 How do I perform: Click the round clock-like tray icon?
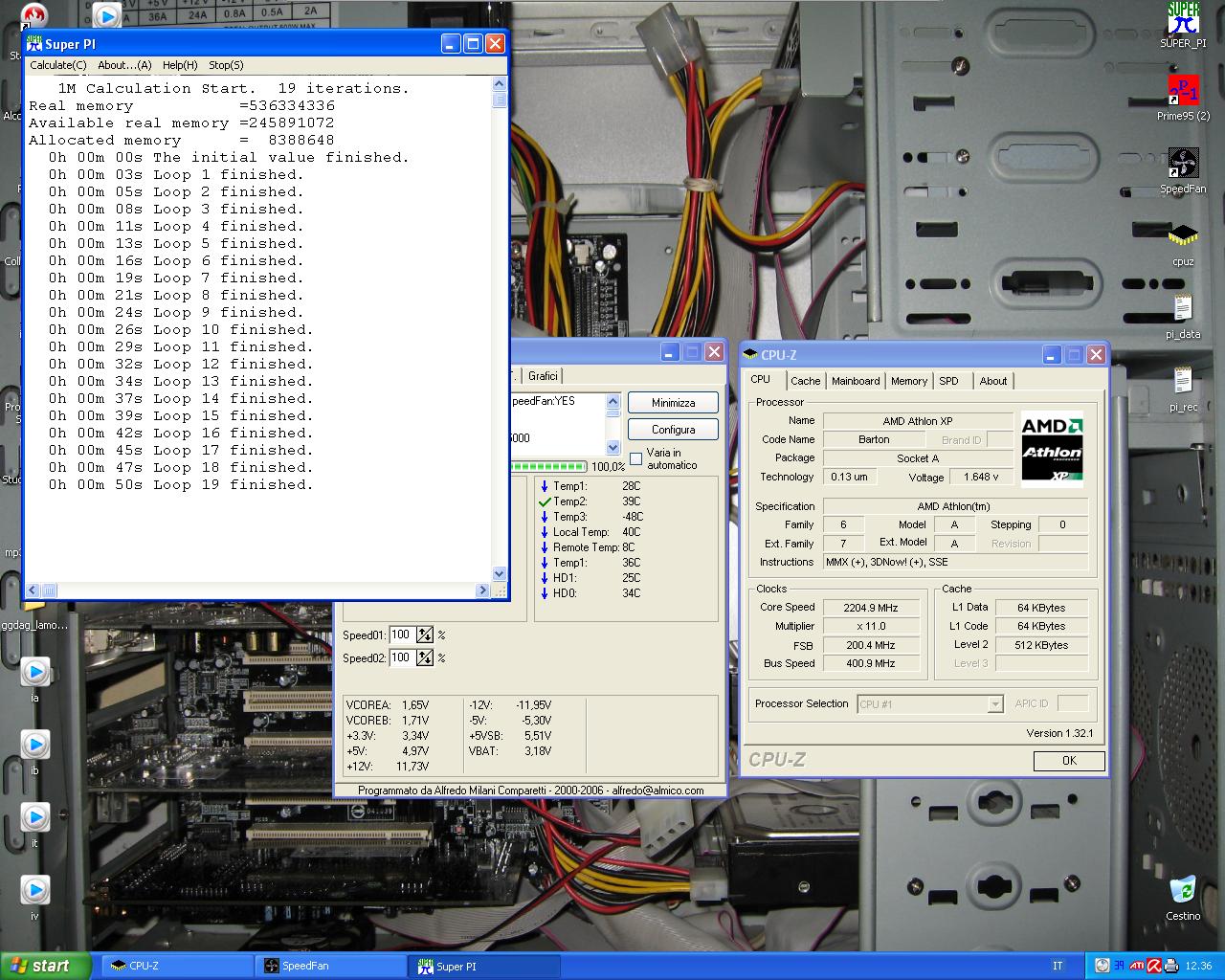(x=1102, y=966)
